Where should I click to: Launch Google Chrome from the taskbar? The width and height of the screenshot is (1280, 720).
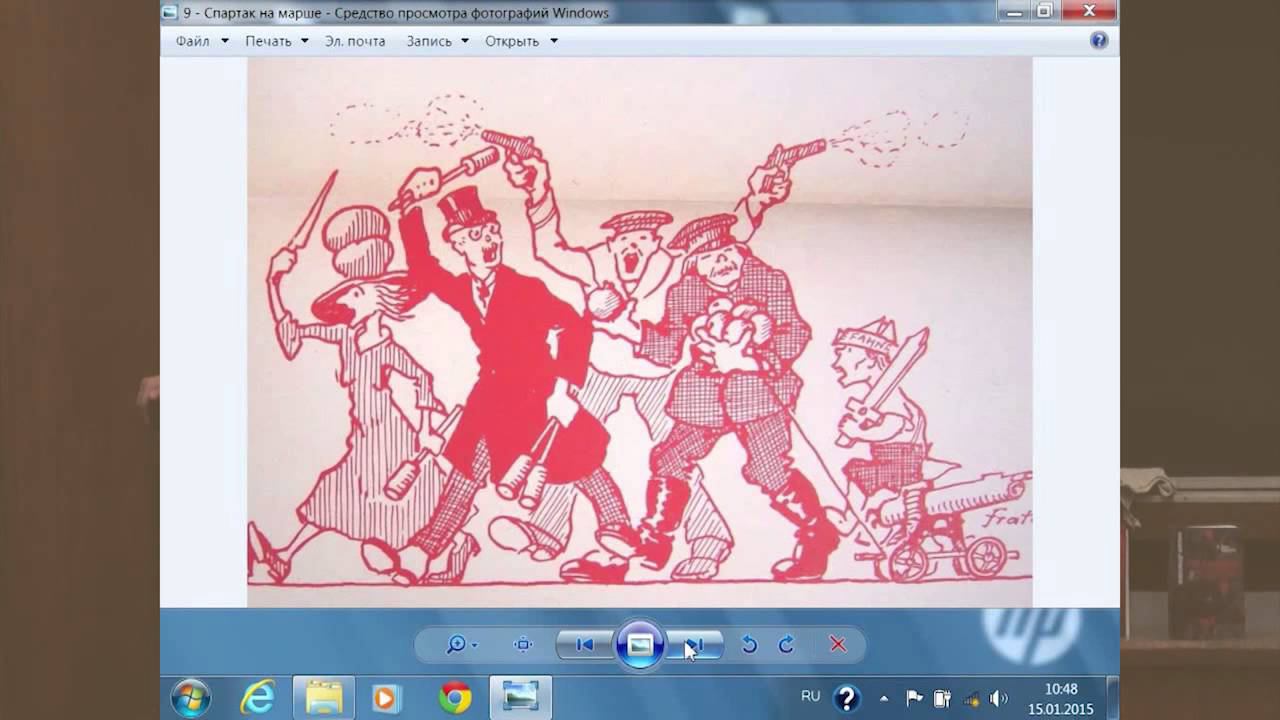pos(455,697)
